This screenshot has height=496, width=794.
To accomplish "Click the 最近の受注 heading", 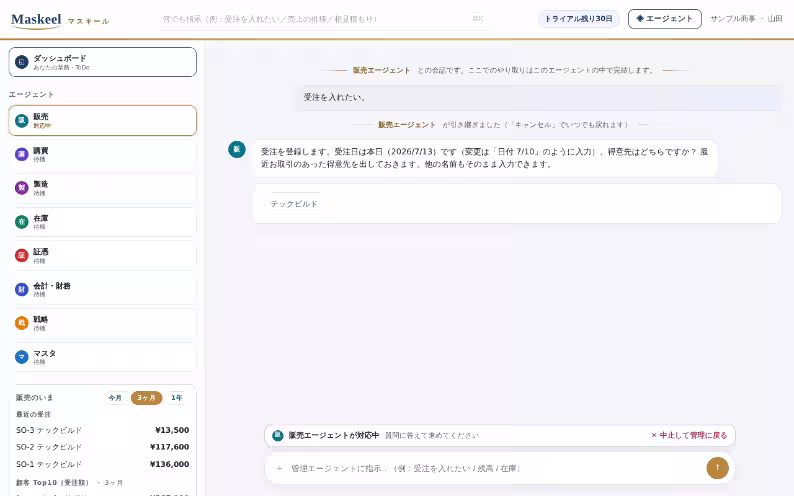I will click(33, 414).
